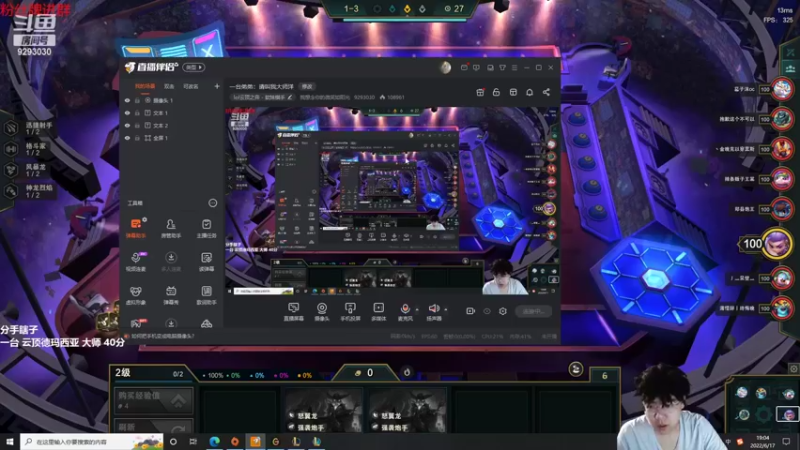Image resolution: width=800 pixels, height=450 pixels.
Task: Open the Windows Start menu
Action: (10, 441)
